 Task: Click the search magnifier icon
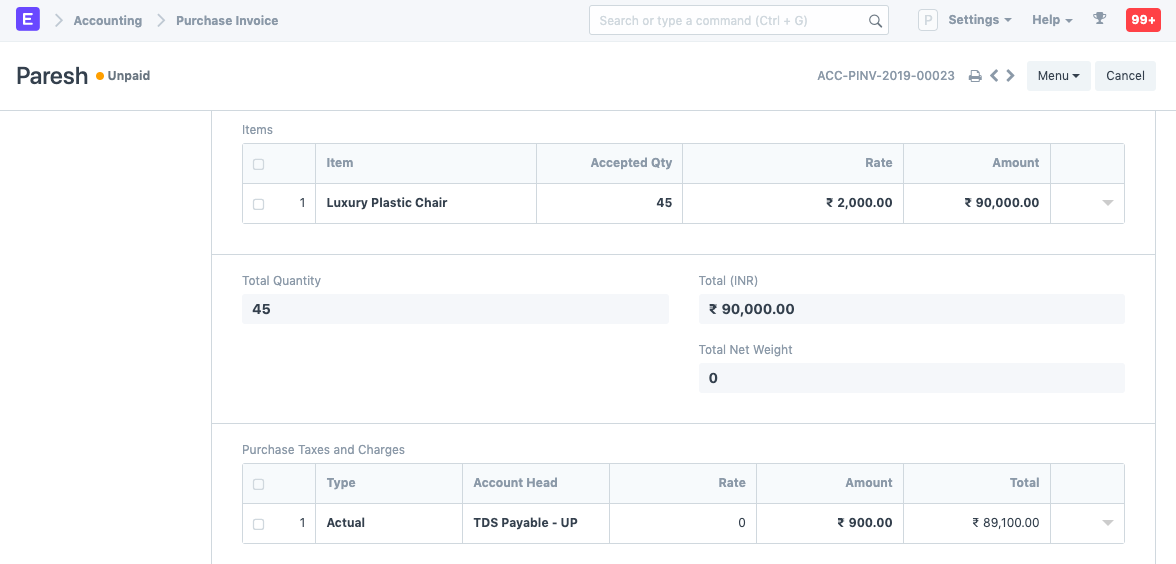(875, 21)
